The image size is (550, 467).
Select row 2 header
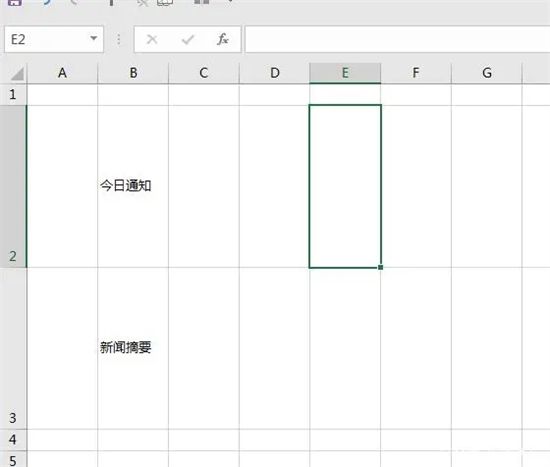[x=13, y=186]
